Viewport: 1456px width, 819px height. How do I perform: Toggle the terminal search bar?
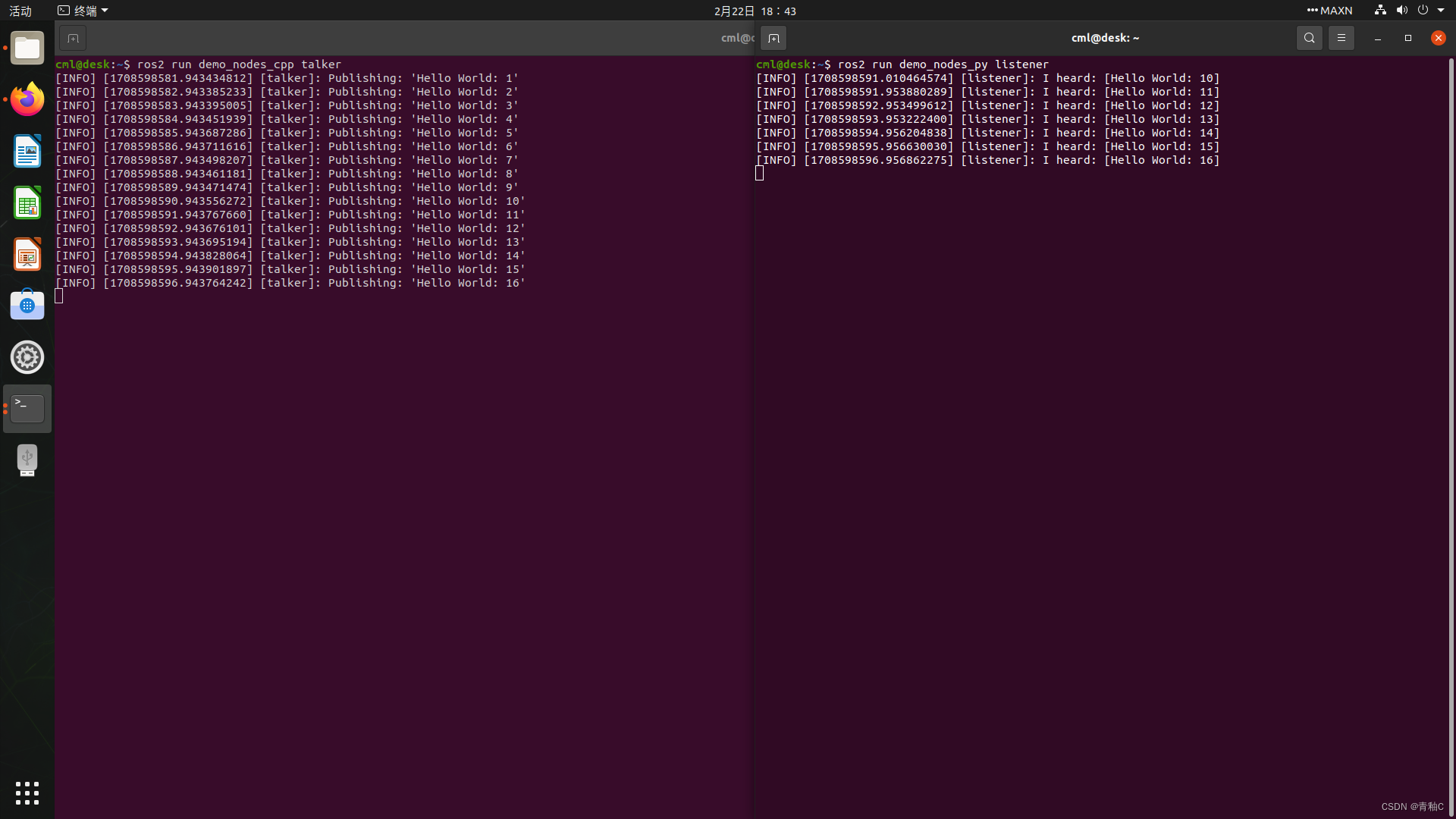coord(1310,37)
